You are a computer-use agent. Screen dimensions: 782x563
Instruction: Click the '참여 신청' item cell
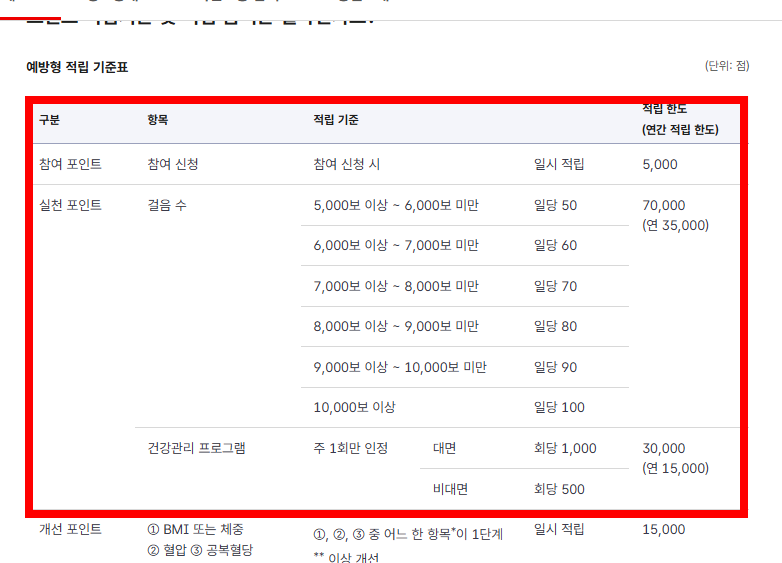pyautogui.click(x=173, y=164)
